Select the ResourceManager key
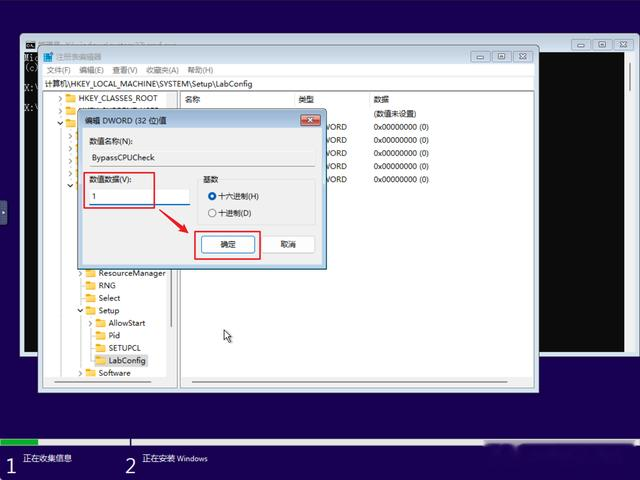The image size is (640, 480). click(132, 273)
